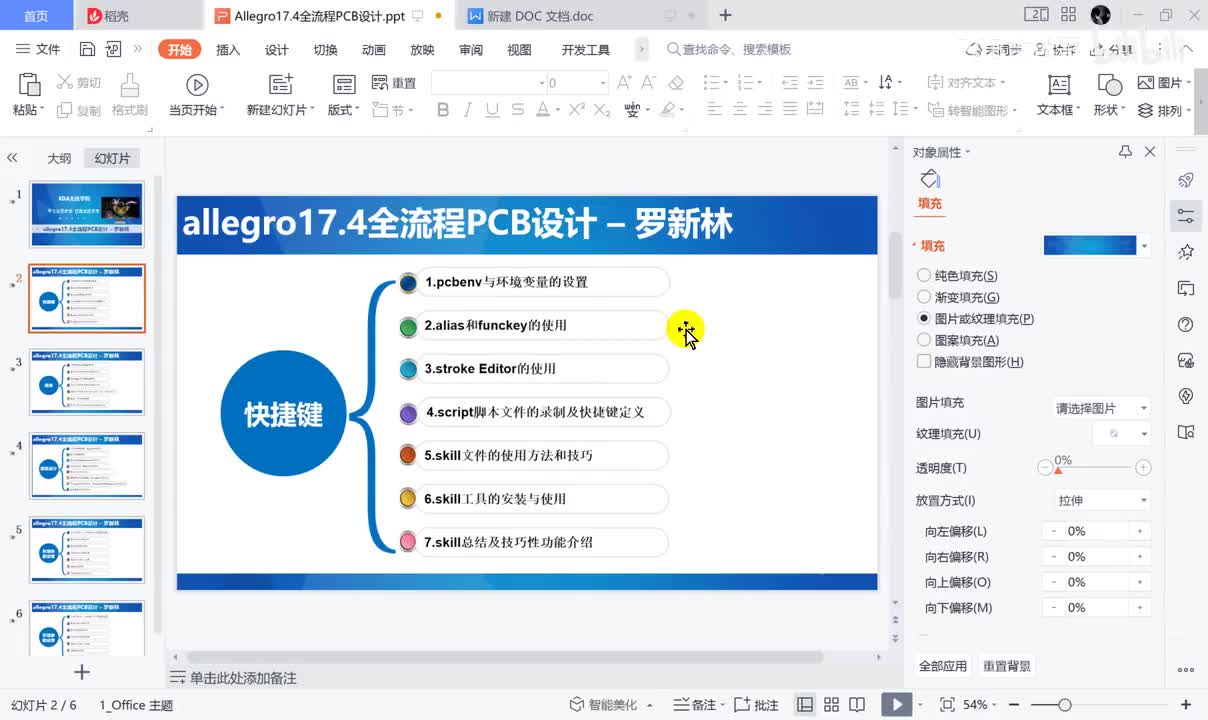Click 批注 Comments button in status bar

757,705
